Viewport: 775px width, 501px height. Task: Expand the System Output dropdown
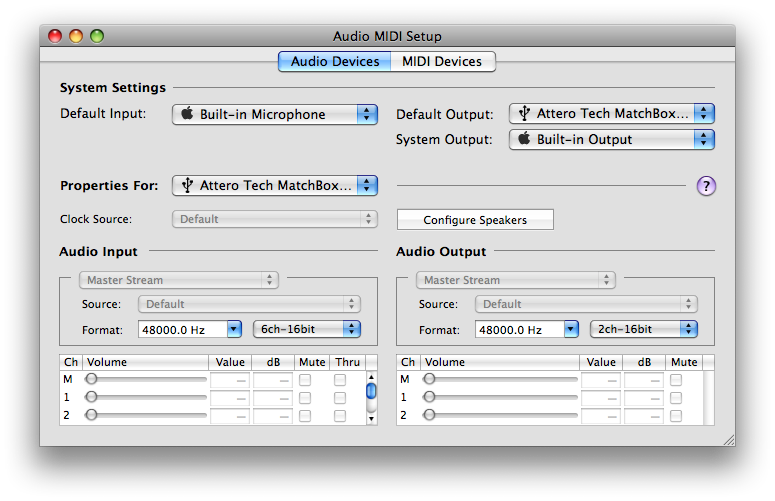(x=612, y=140)
